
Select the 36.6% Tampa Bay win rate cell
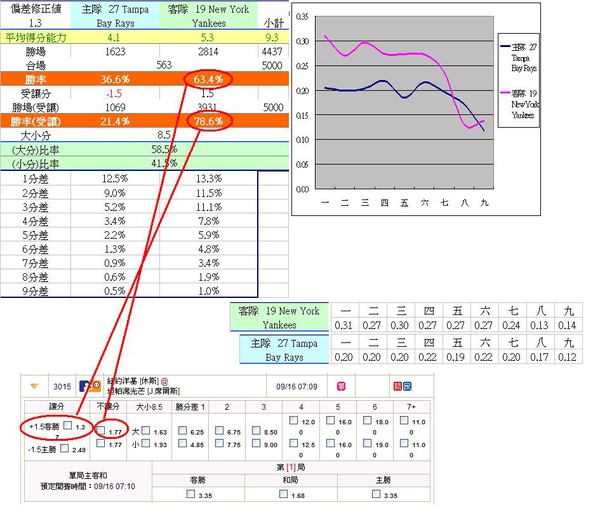point(115,79)
